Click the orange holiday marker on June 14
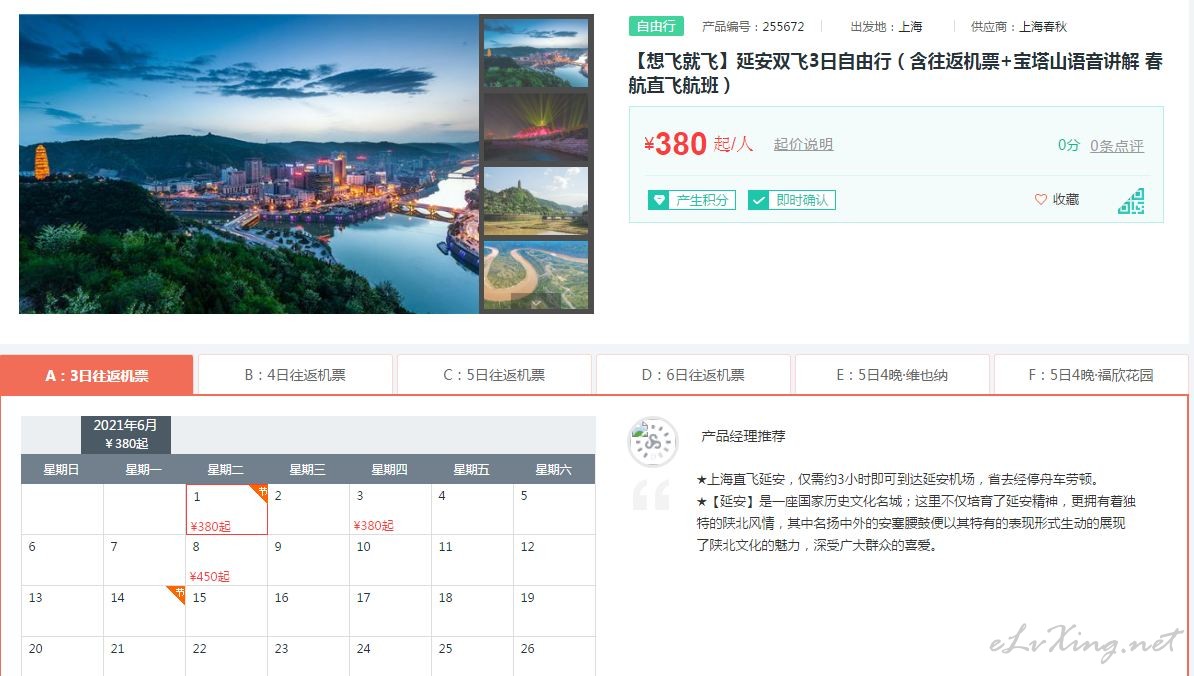Screen dimensions: 1194x676 pyautogui.click(x=176, y=595)
